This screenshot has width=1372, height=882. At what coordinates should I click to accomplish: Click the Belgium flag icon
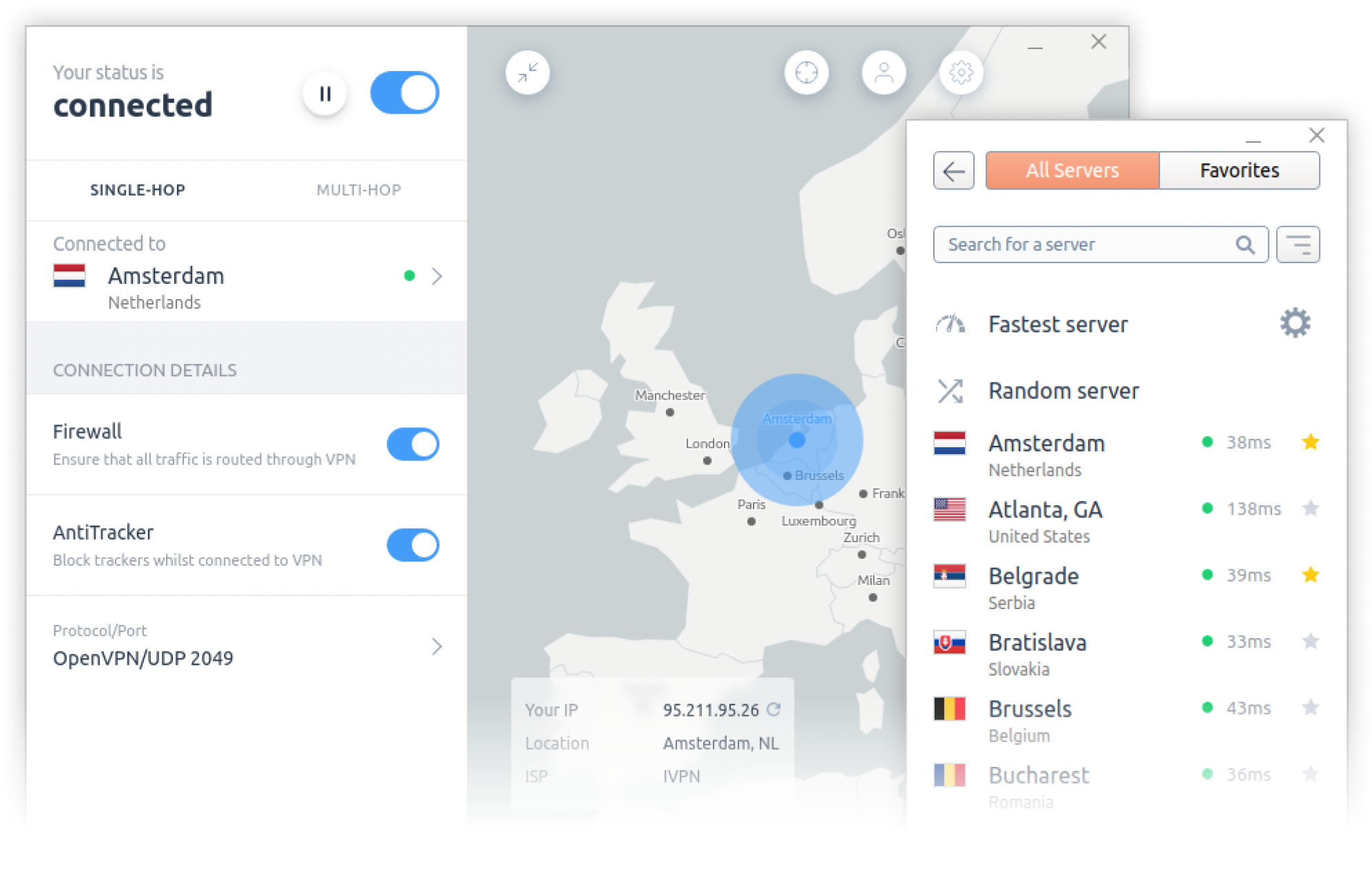949,708
